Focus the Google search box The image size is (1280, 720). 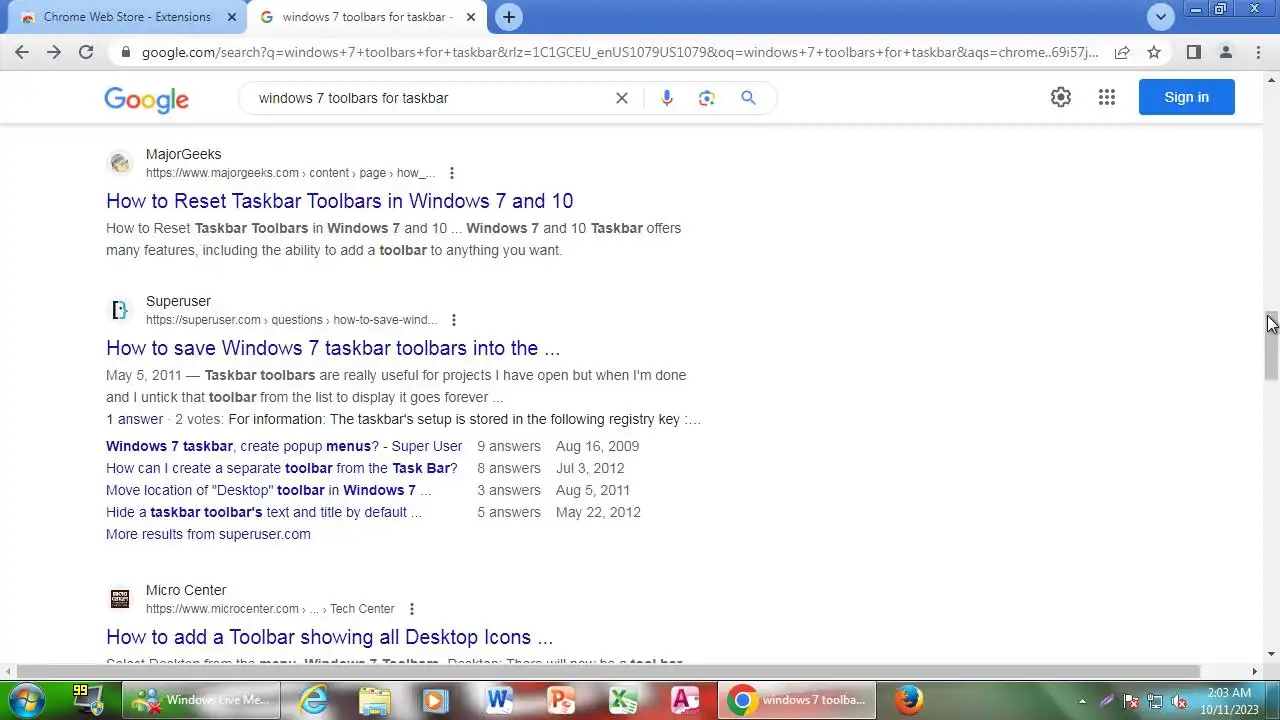pyautogui.click(x=430, y=98)
